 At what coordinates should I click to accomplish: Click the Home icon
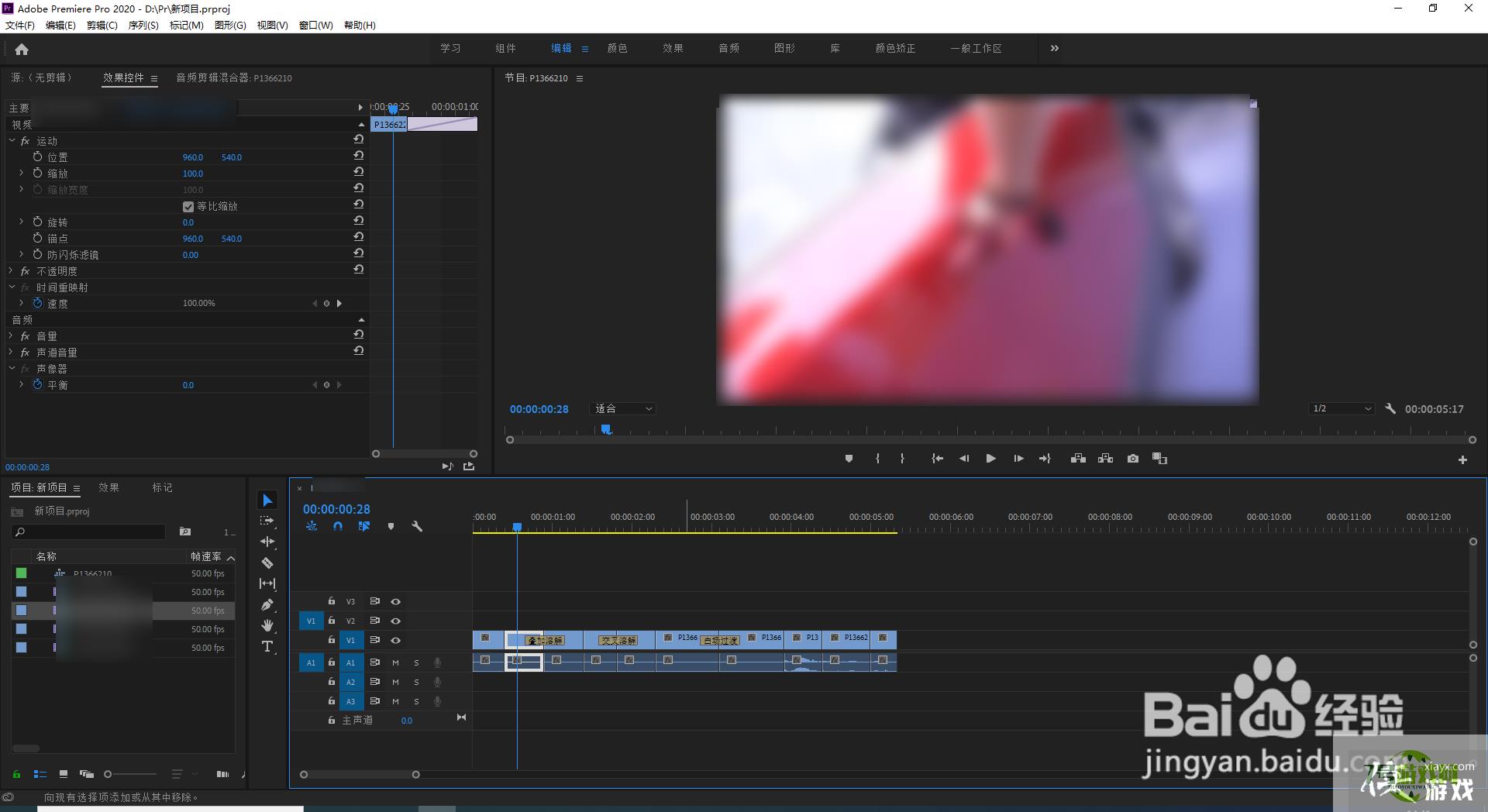(22, 50)
